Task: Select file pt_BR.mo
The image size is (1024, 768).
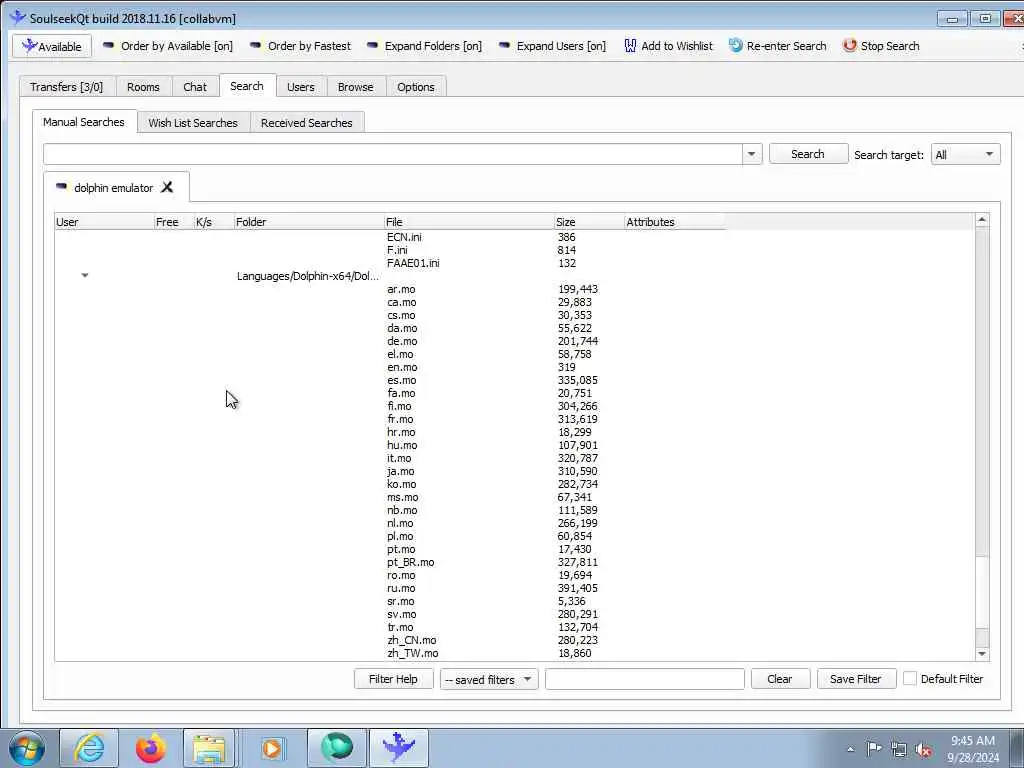Action: [x=411, y=562]
